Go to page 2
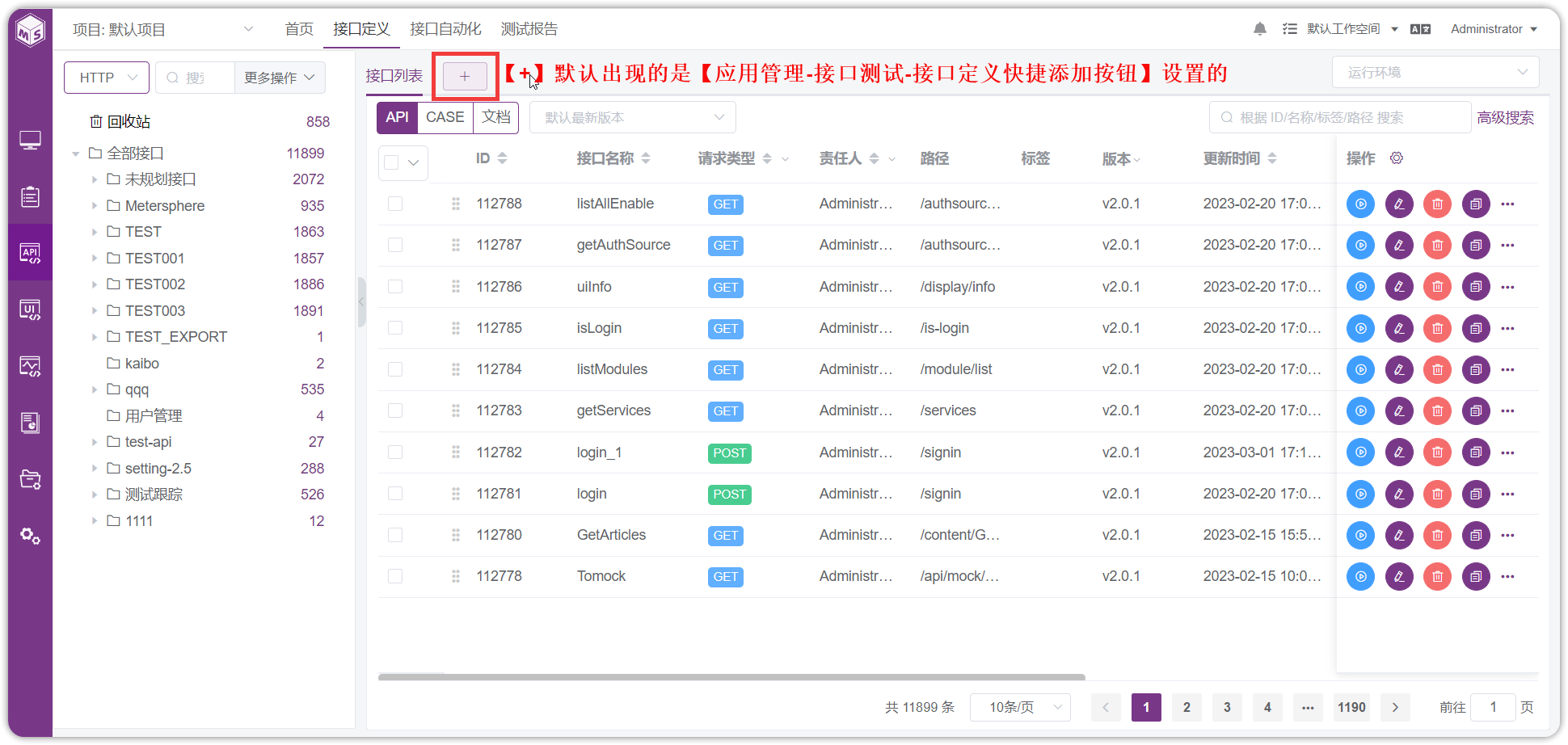The height and width of the screenshot is (745, 1568). [x=1187, y=708]
